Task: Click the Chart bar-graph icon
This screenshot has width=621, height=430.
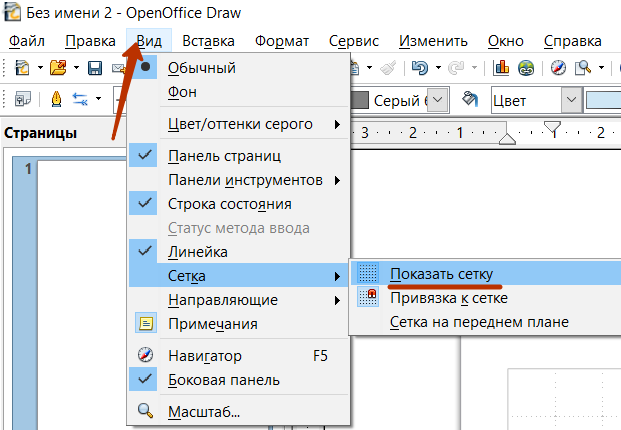Action: 501,68
